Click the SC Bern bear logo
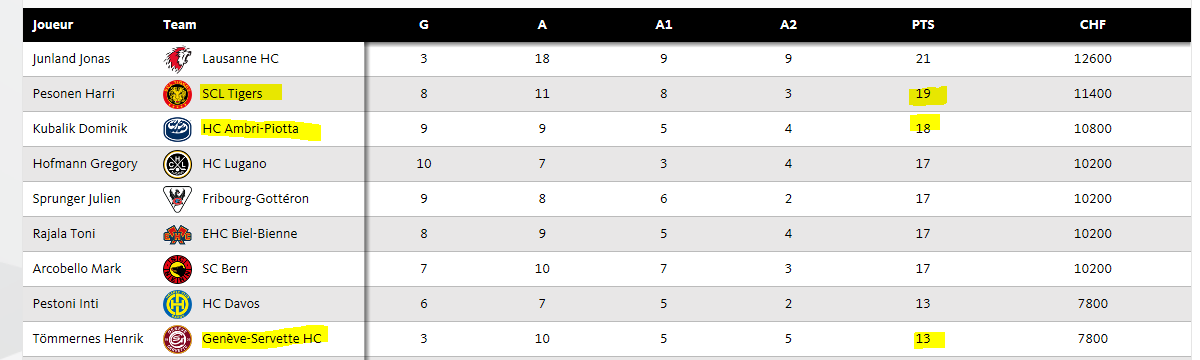Viewport: 1200px width, 360px height. [177, 269]
